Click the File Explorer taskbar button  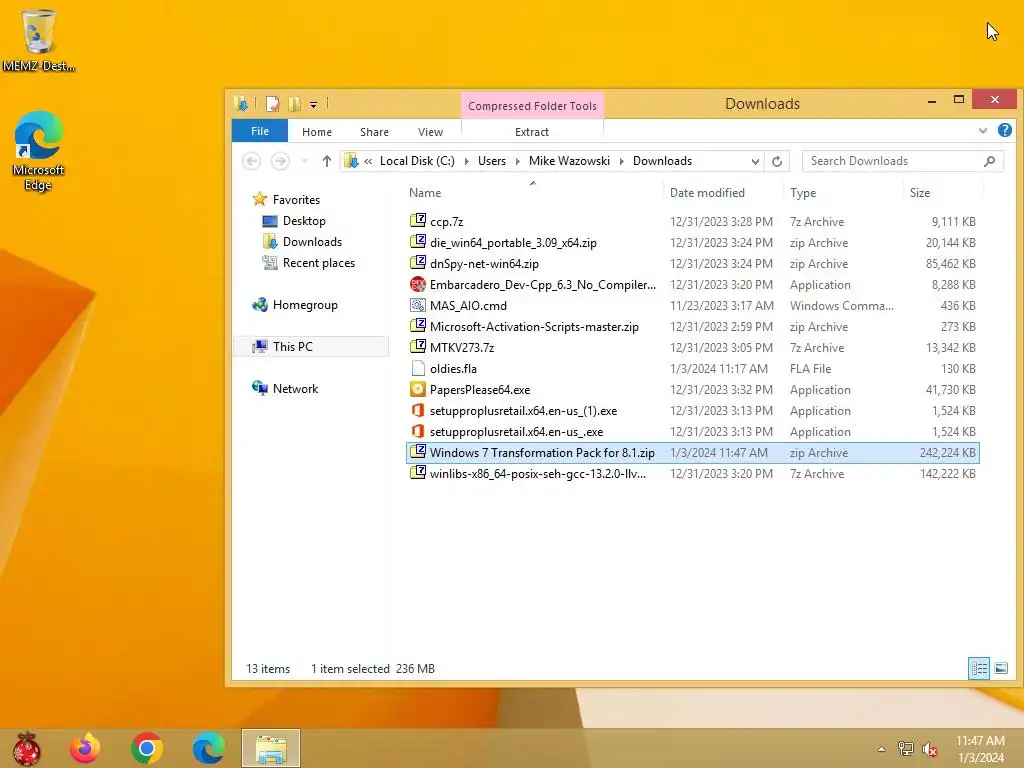[x=271, y=748]
